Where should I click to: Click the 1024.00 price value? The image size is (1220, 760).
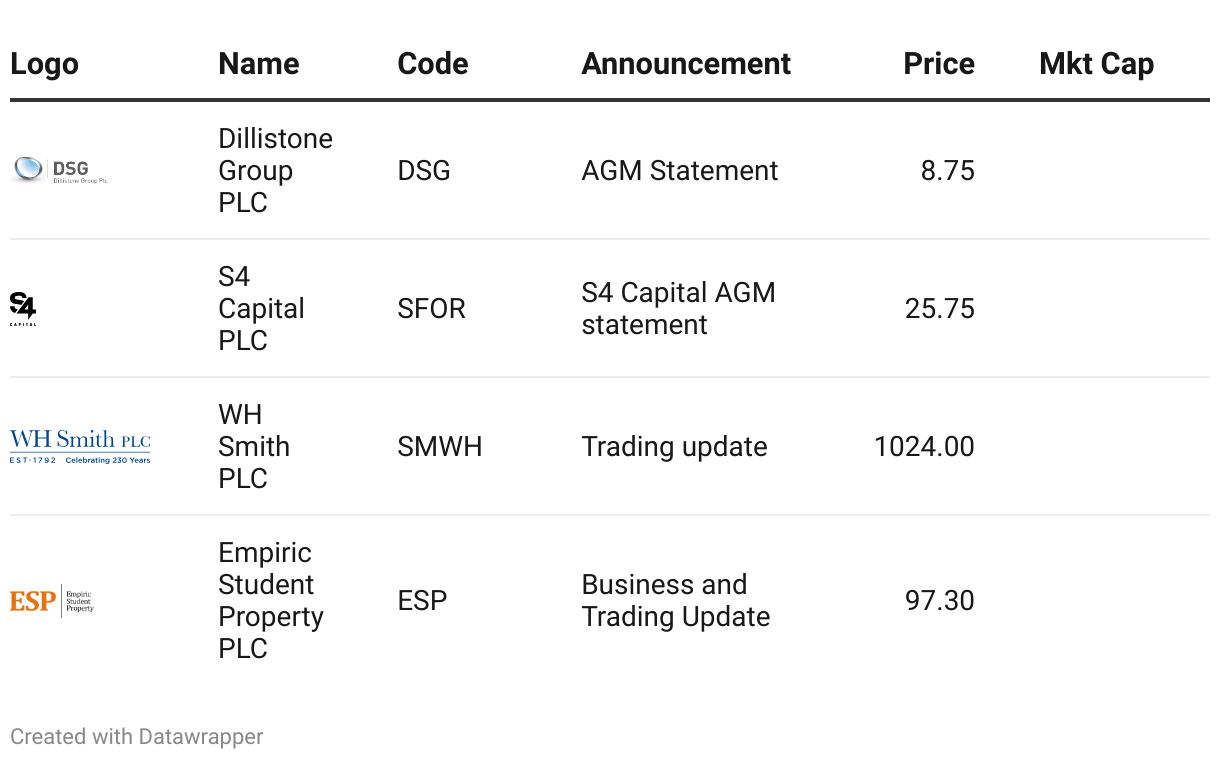click(923, 446)
